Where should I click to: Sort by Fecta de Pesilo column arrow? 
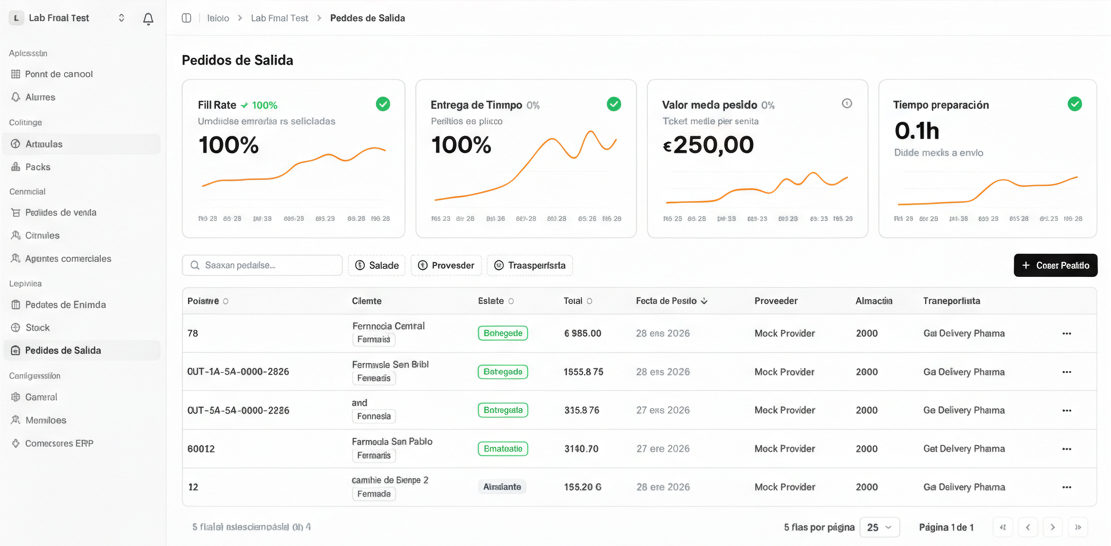[704, 301]
